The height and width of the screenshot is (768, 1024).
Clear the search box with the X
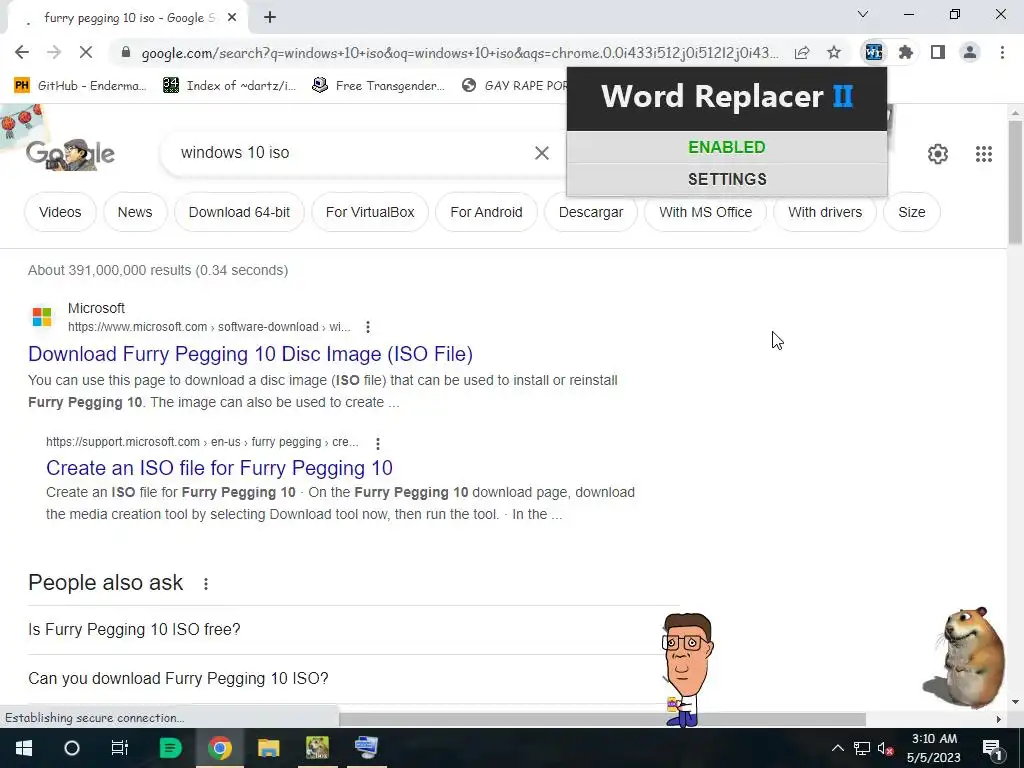point(541,153)
